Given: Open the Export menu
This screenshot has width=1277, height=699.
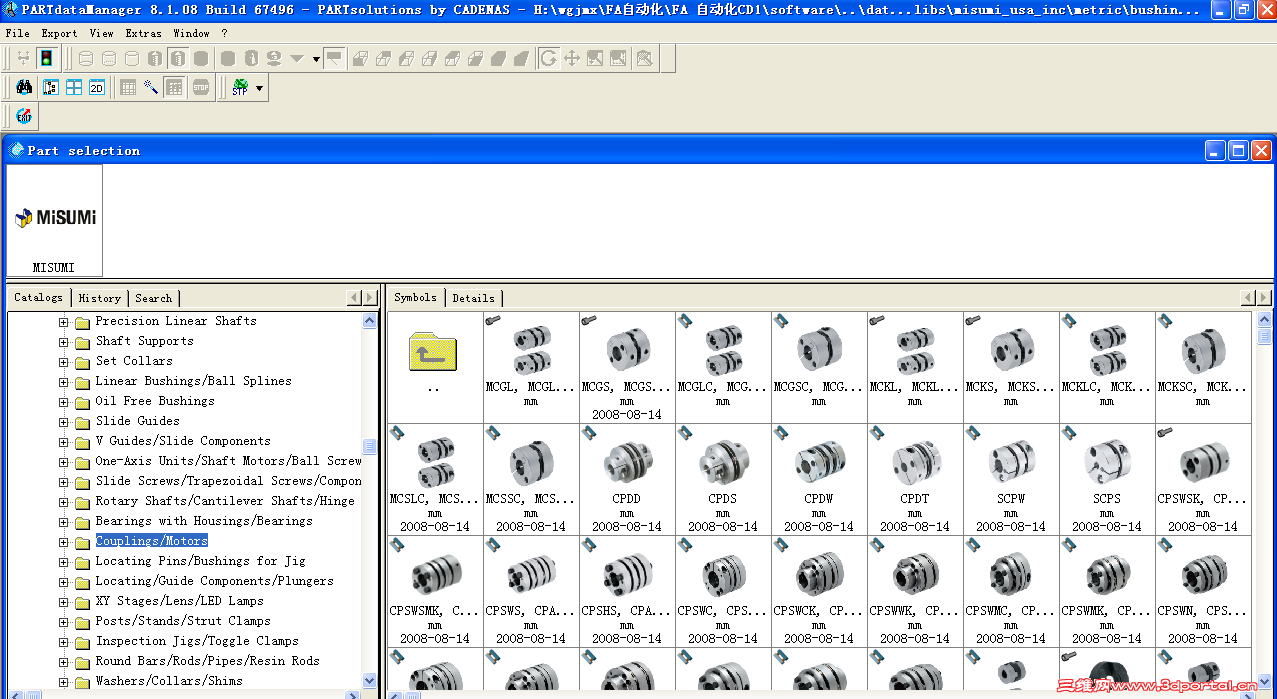Looking at the screenshot, I should click(59, 33).
